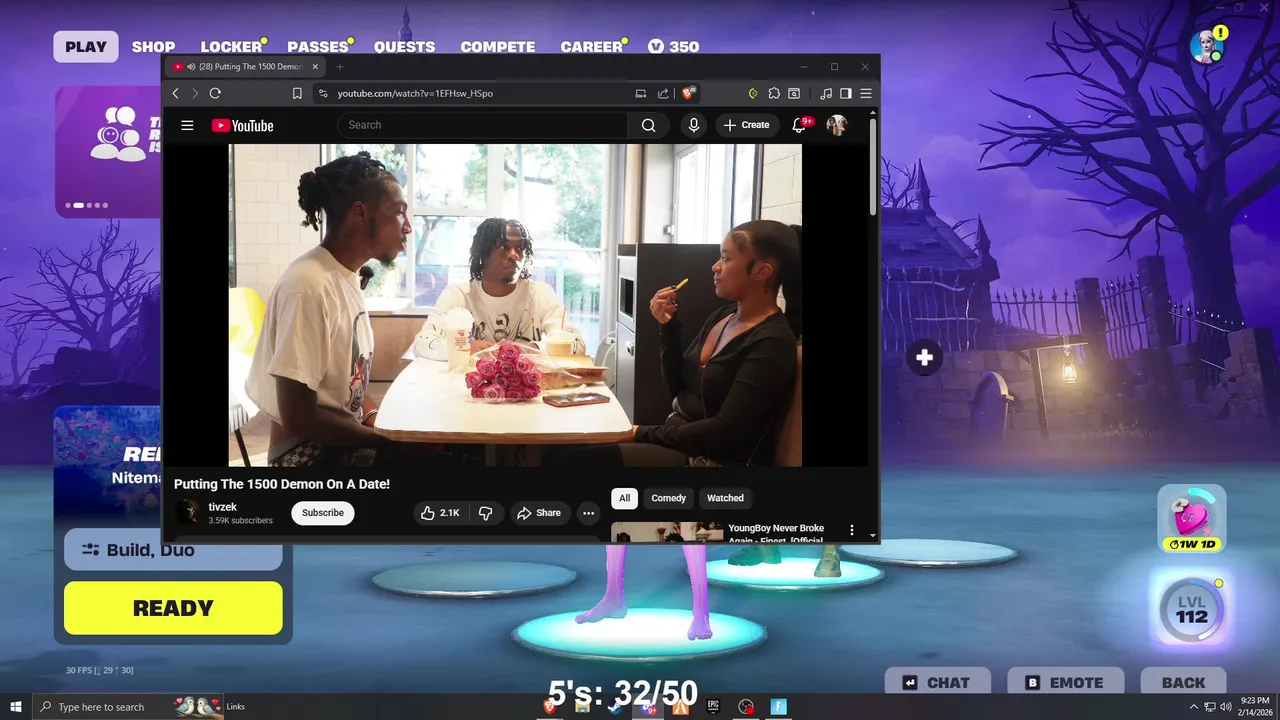Open options for YoungBoy suggested video

pos(852,530)
